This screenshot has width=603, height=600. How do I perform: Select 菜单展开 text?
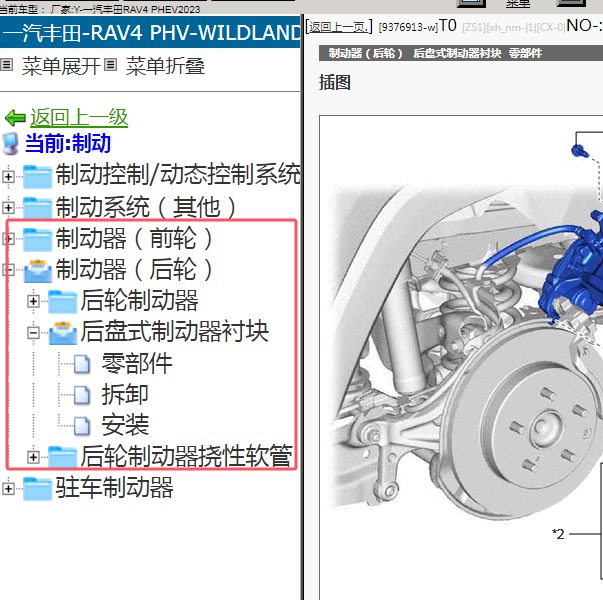[61, 66]
